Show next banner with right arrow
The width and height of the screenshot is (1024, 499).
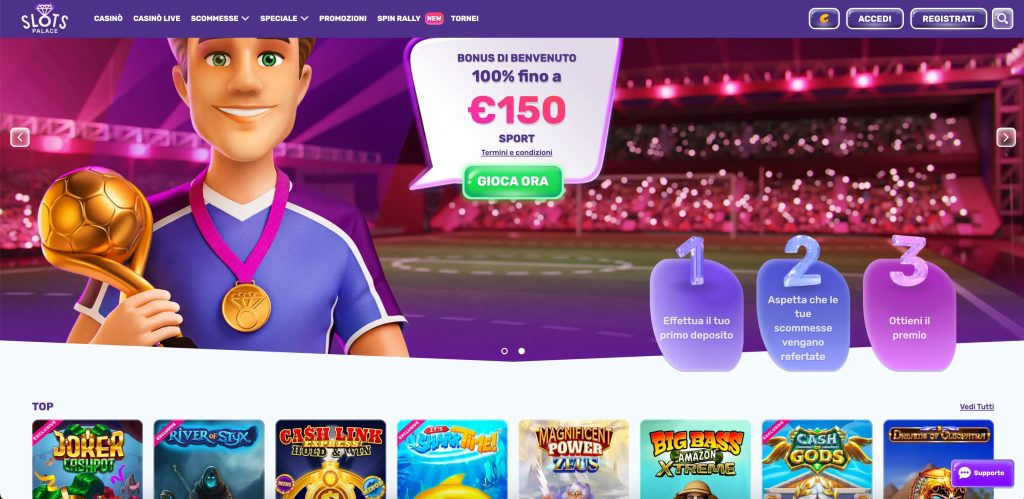coord(1006,137)
